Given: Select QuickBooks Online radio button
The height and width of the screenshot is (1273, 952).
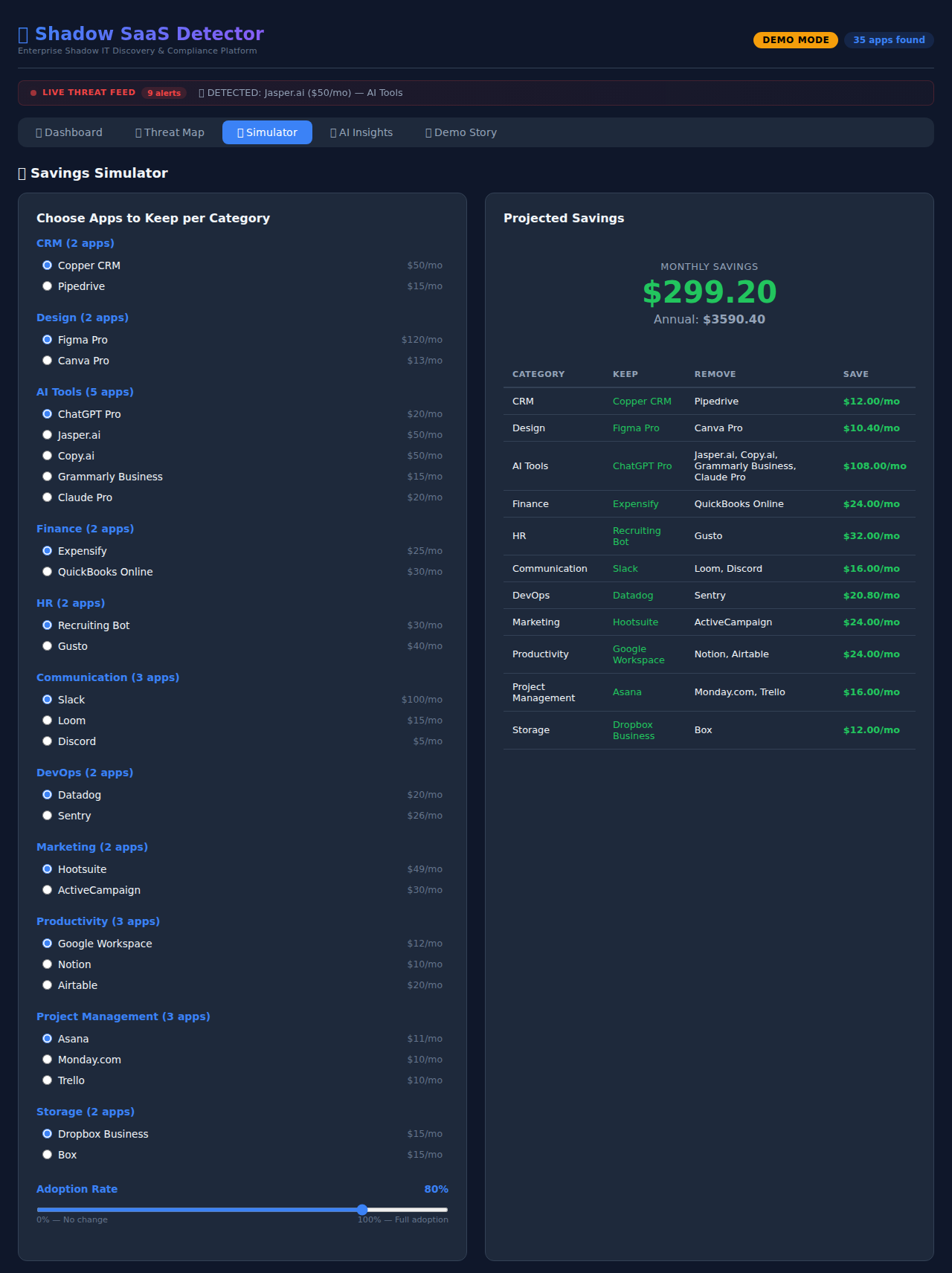Looking at the screenshot, I should pyautogui.click(x=47, y=572).
